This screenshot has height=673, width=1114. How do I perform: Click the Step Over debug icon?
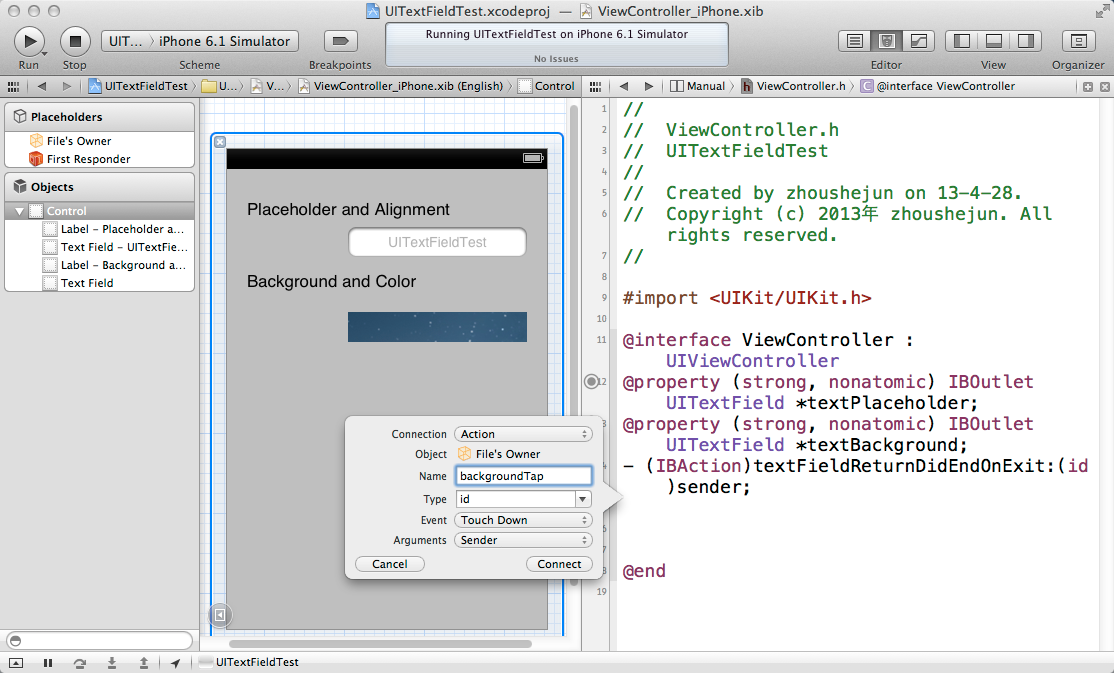click(80, 662)
